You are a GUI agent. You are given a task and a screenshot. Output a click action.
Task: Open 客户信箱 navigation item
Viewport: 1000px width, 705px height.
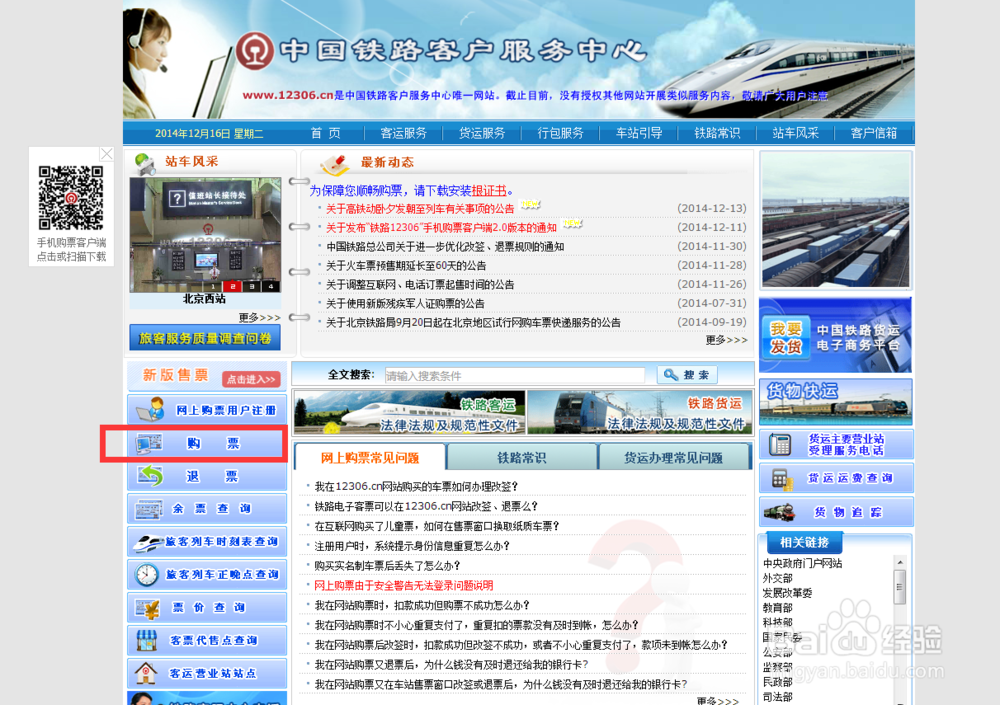coord(874,133)
